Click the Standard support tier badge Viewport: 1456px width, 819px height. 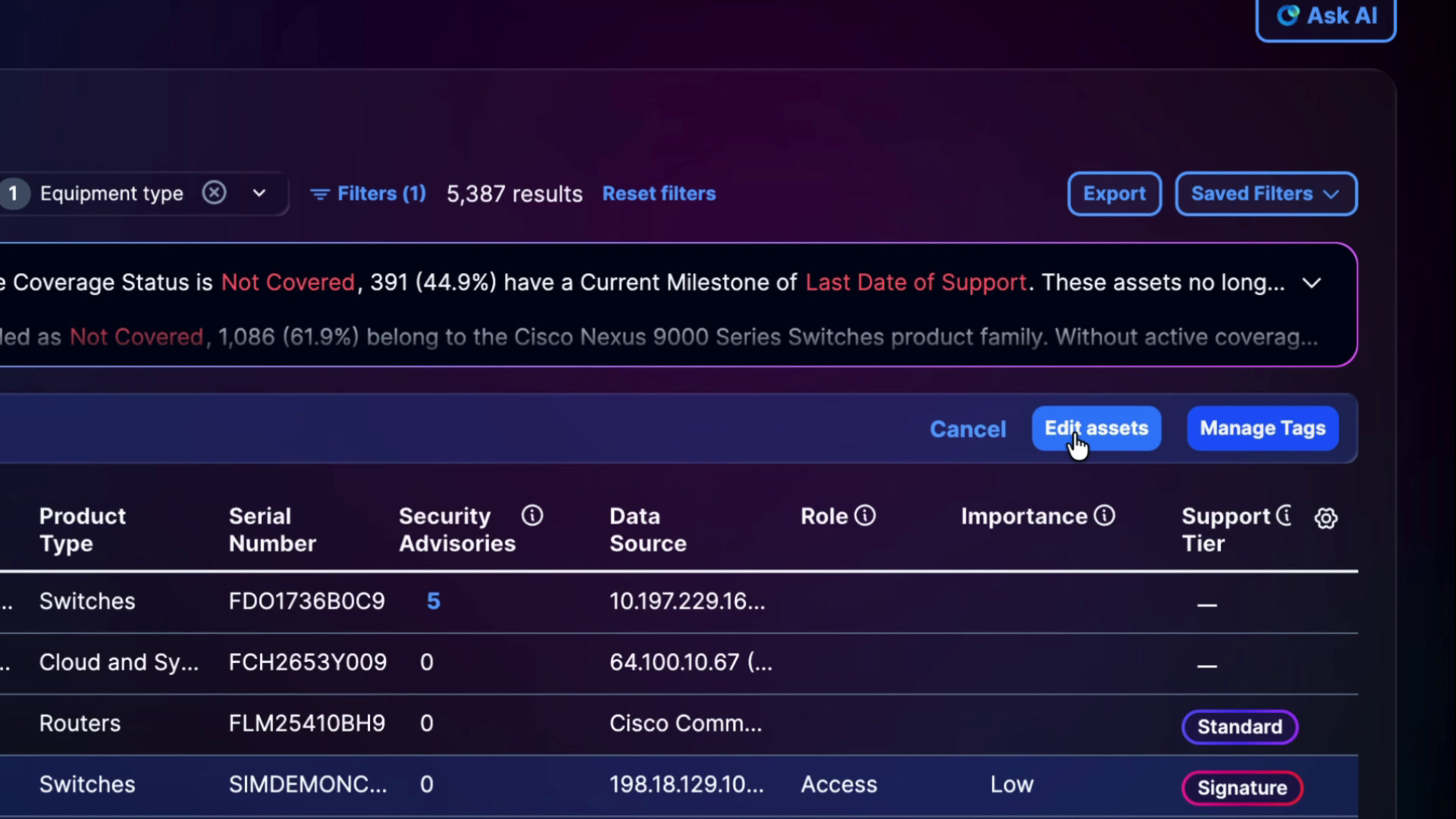(x=1240, y=726)
